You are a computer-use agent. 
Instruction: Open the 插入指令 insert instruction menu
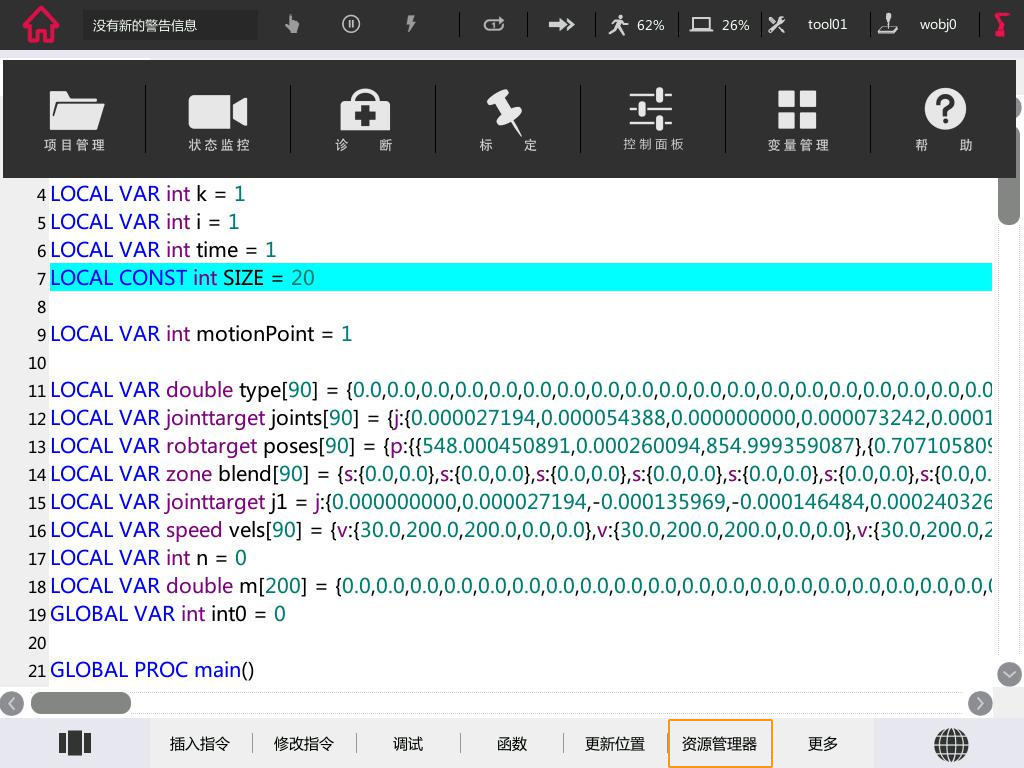tap(200, 744)
